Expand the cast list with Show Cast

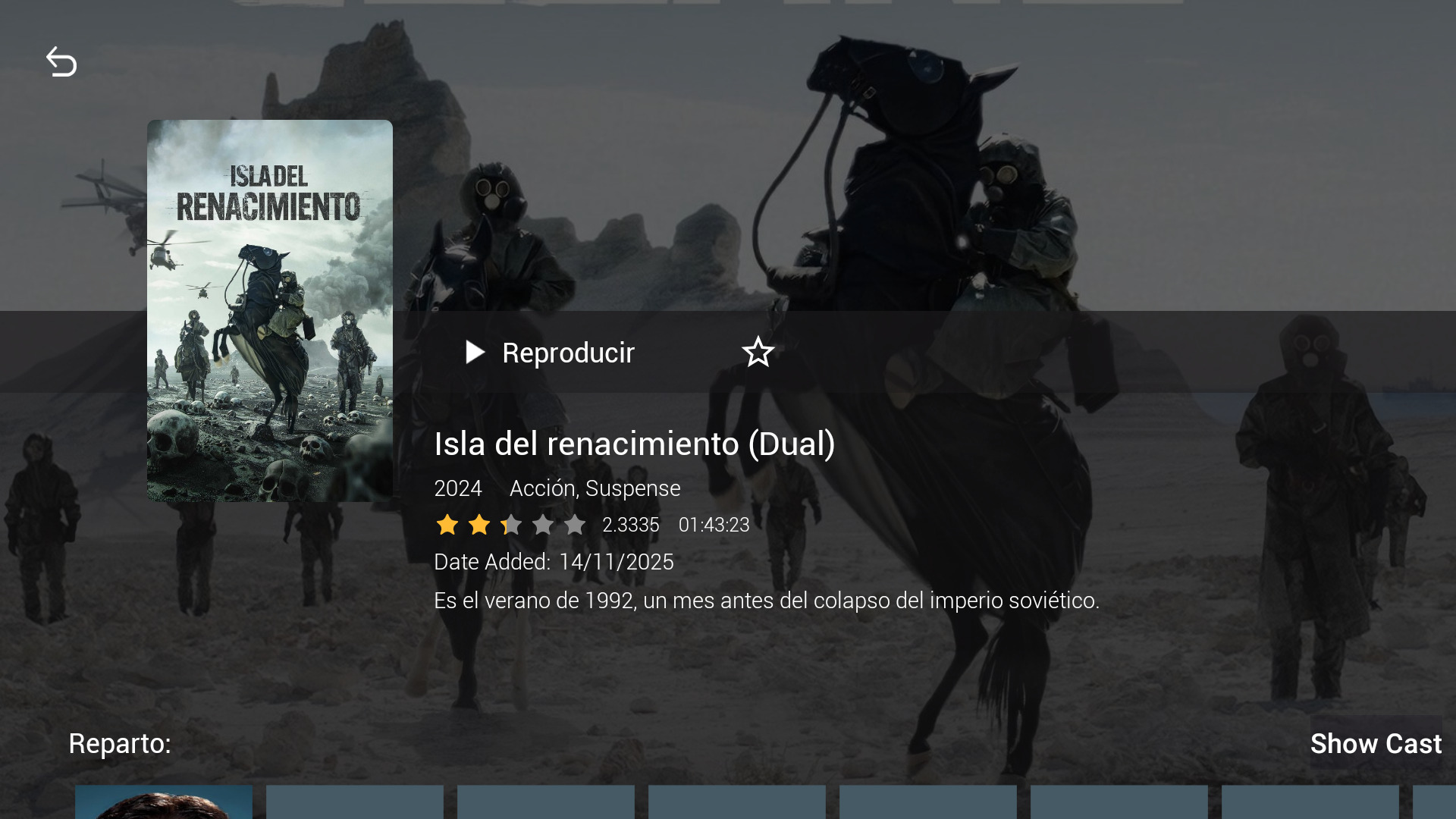coord(1376,743)
